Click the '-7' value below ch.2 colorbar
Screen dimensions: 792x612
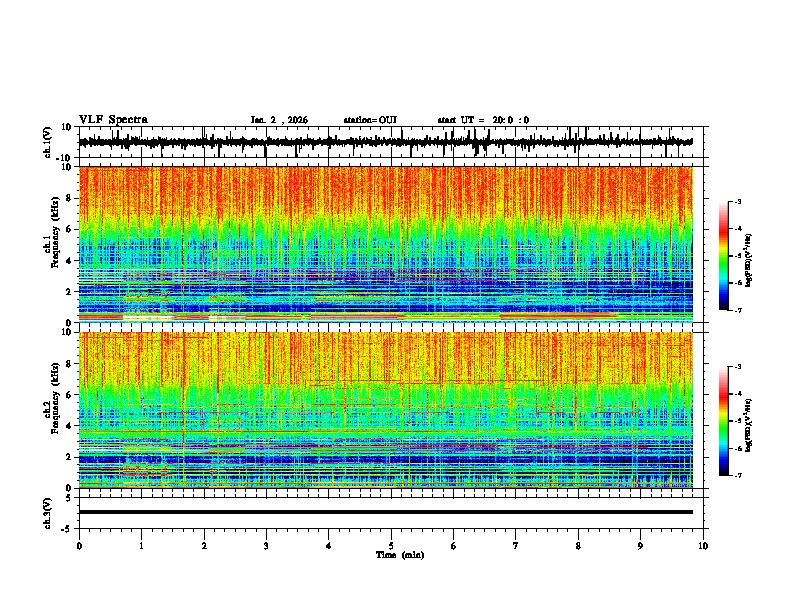tap(738, 475)
